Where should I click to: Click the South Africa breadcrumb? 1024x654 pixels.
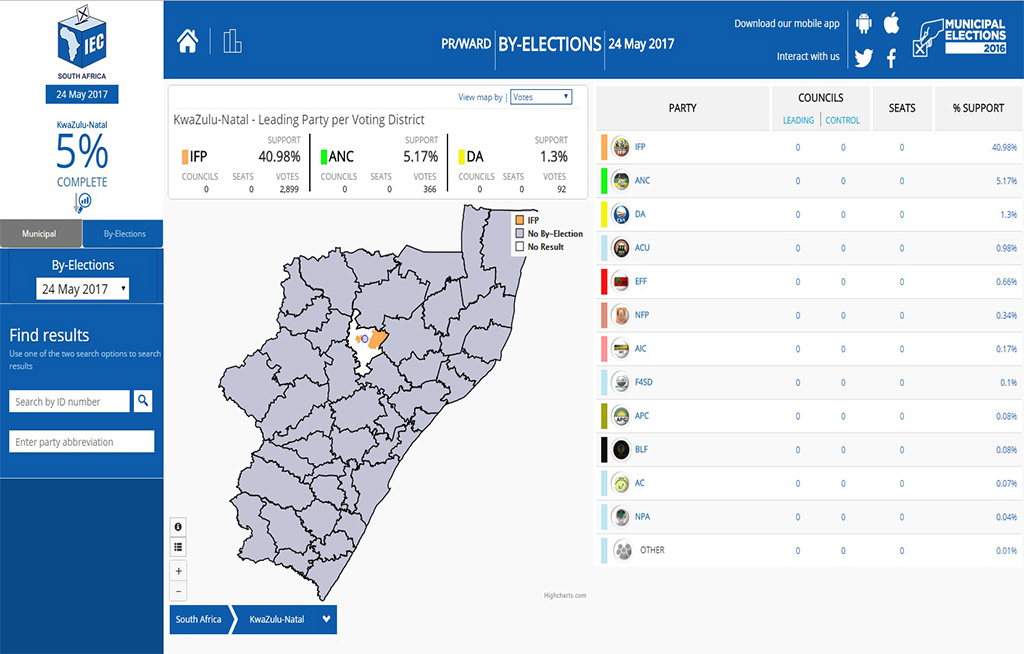198,619
